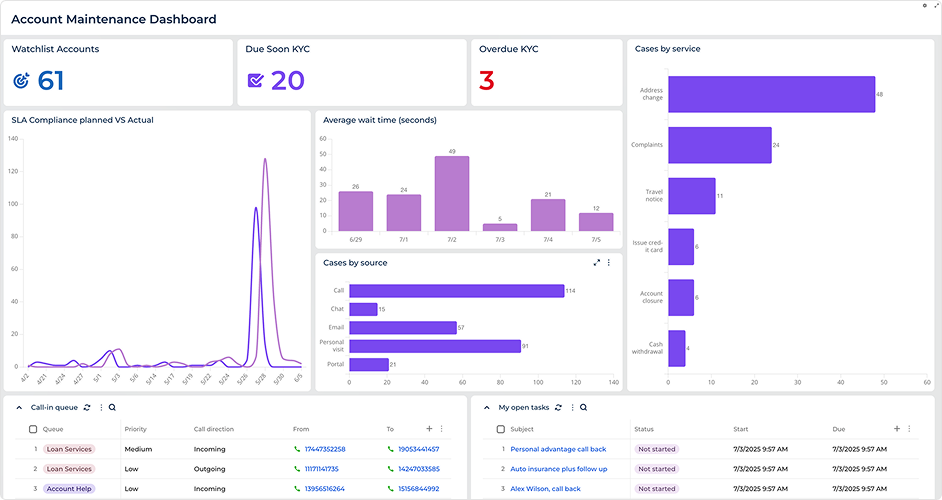This screenshot has width=942, height=500.
Task: Open the Call-in queue panel options menu
Action: click(x=101, y=408)
